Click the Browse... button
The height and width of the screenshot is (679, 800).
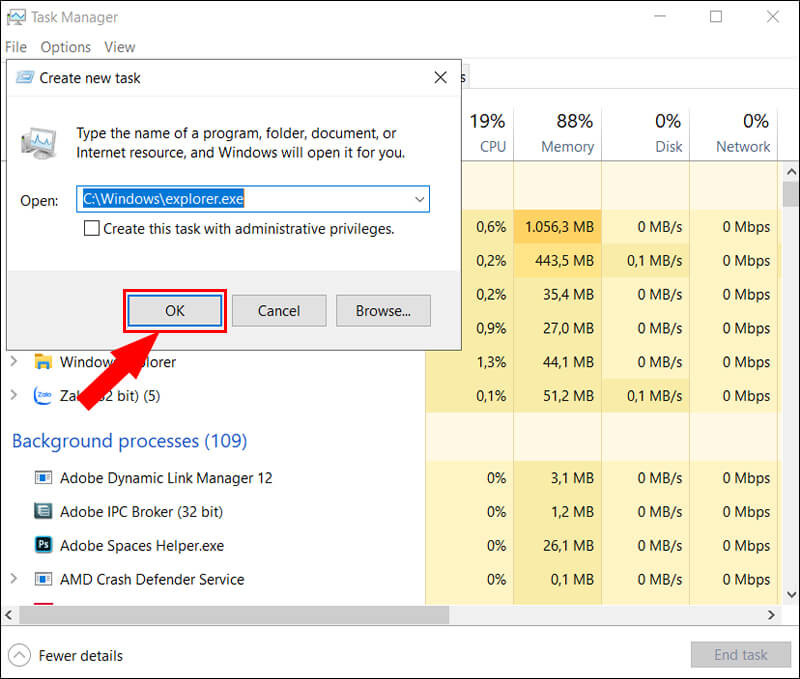coord(383,311)
